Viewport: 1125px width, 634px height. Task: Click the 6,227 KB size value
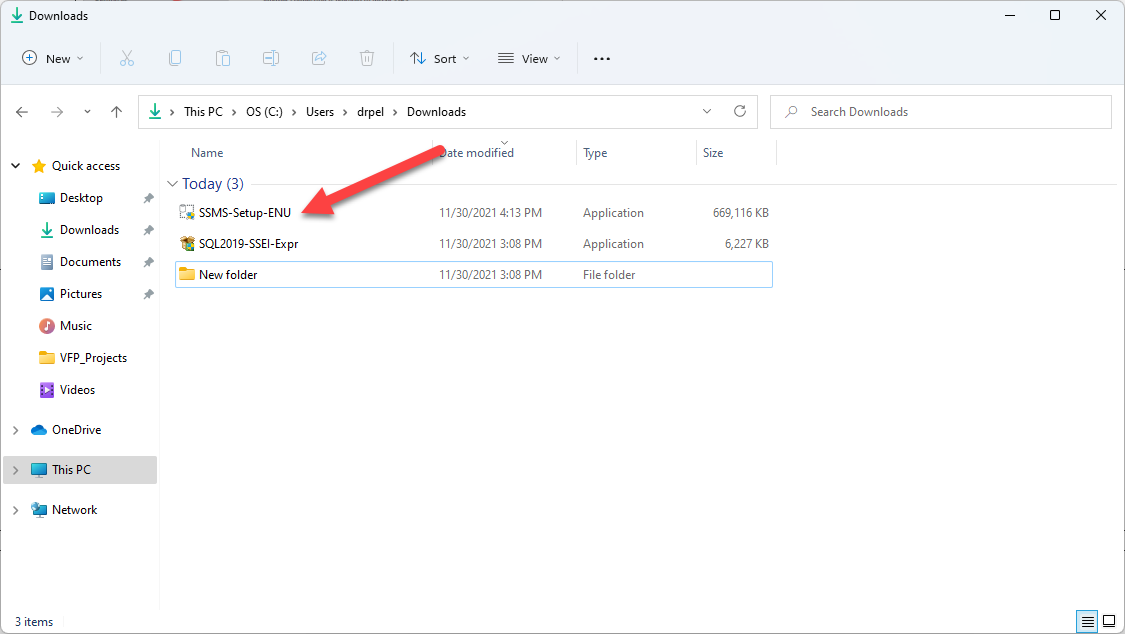point(746,244)
